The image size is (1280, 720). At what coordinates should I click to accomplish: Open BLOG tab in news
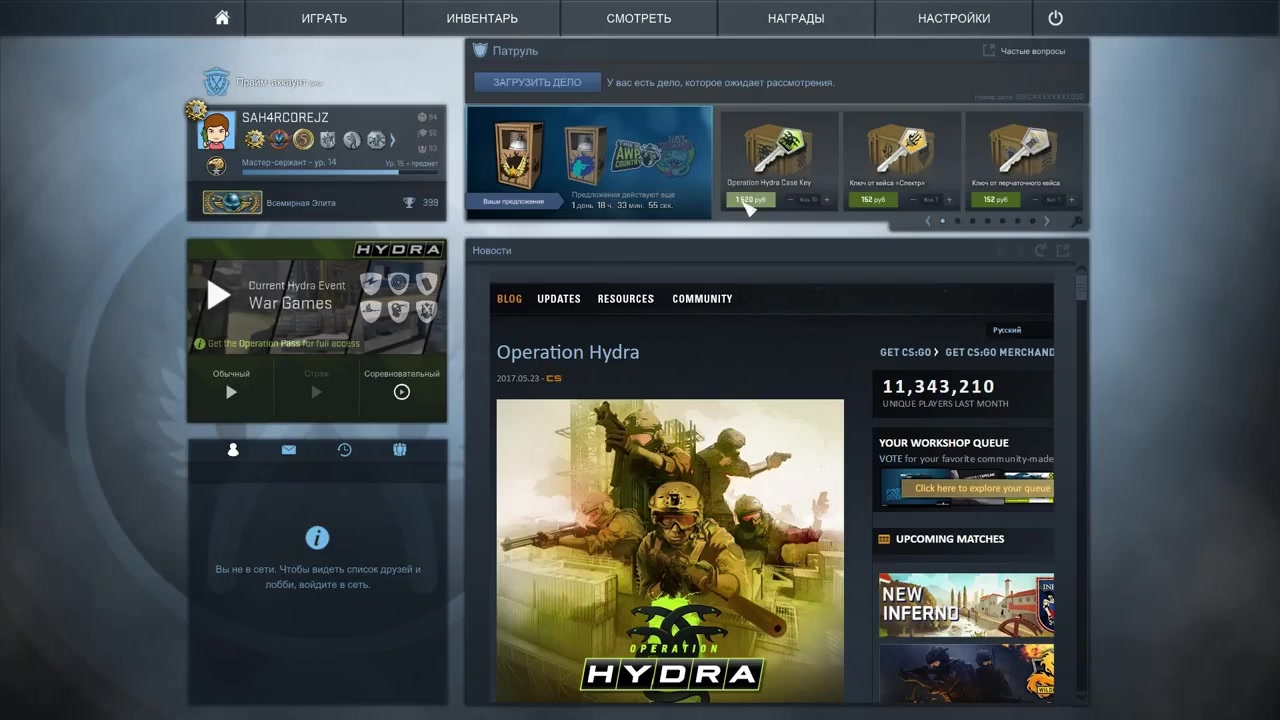[x=509, y=299]
